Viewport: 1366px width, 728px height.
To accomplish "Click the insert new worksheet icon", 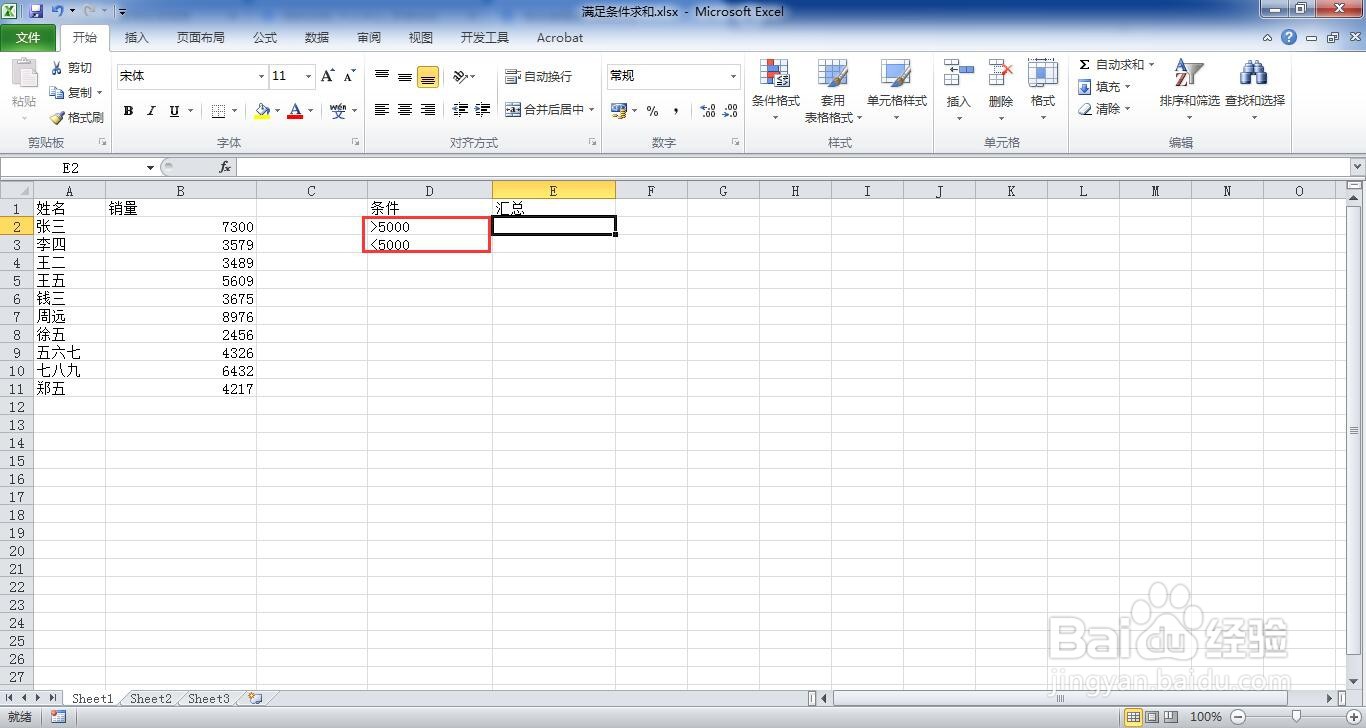I will (x=255, y=699).
